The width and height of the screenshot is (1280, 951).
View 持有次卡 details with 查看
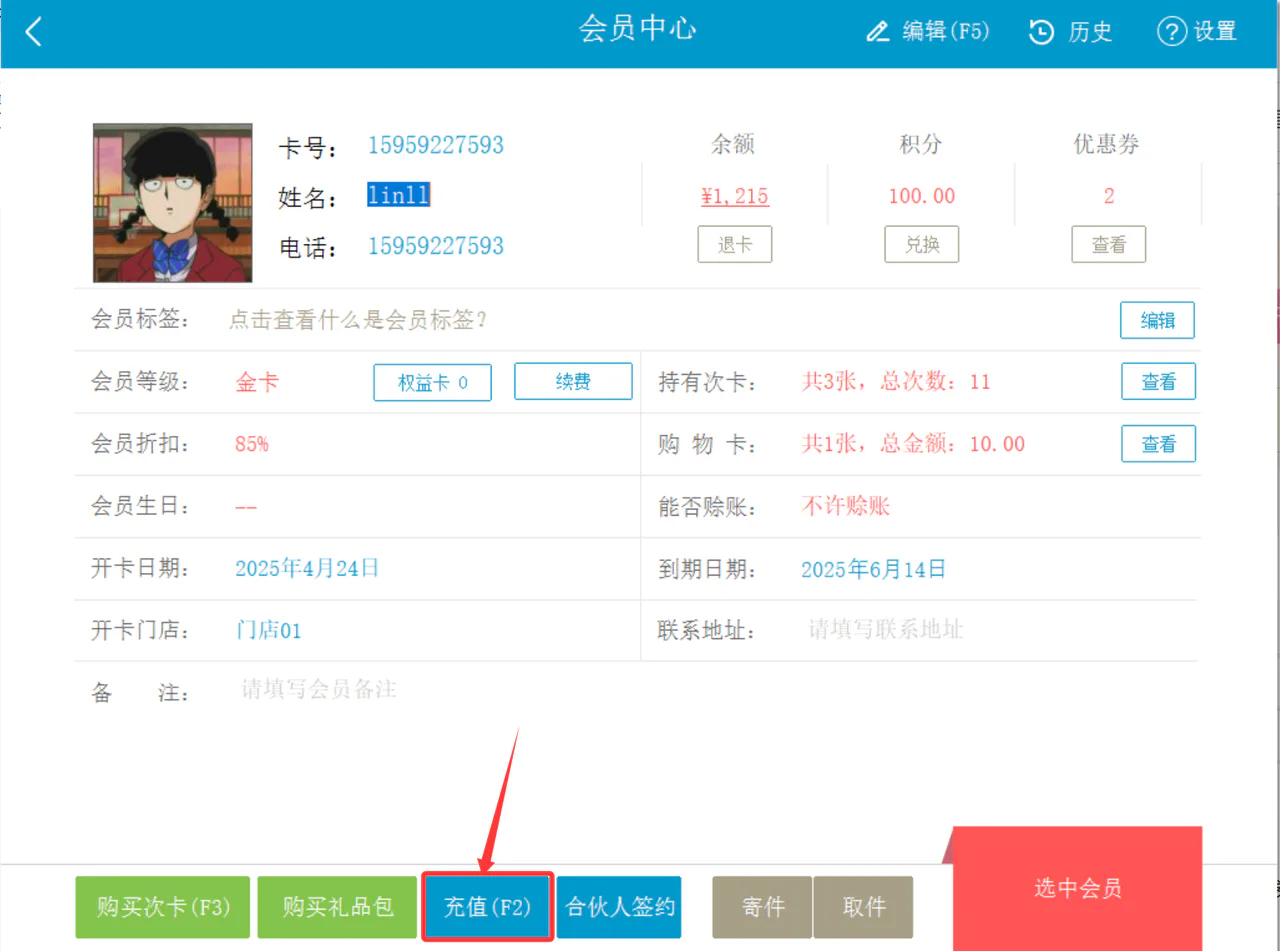click(1158, 382)
